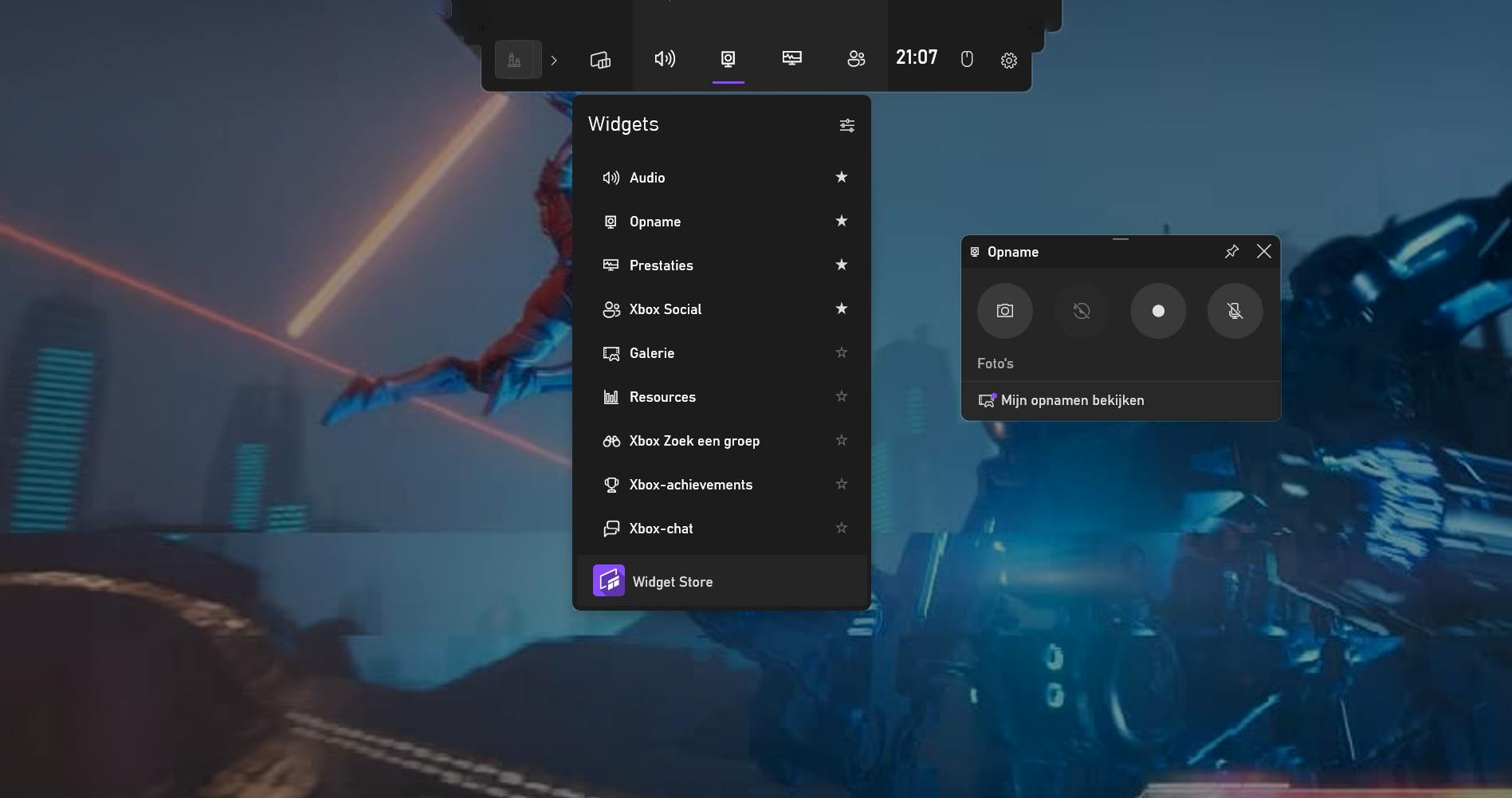Image resolution: width=1512 pixels, height=798 pixels.
Task: Open the widget menu icon in Game Bar
Action: tap(600, 60)
